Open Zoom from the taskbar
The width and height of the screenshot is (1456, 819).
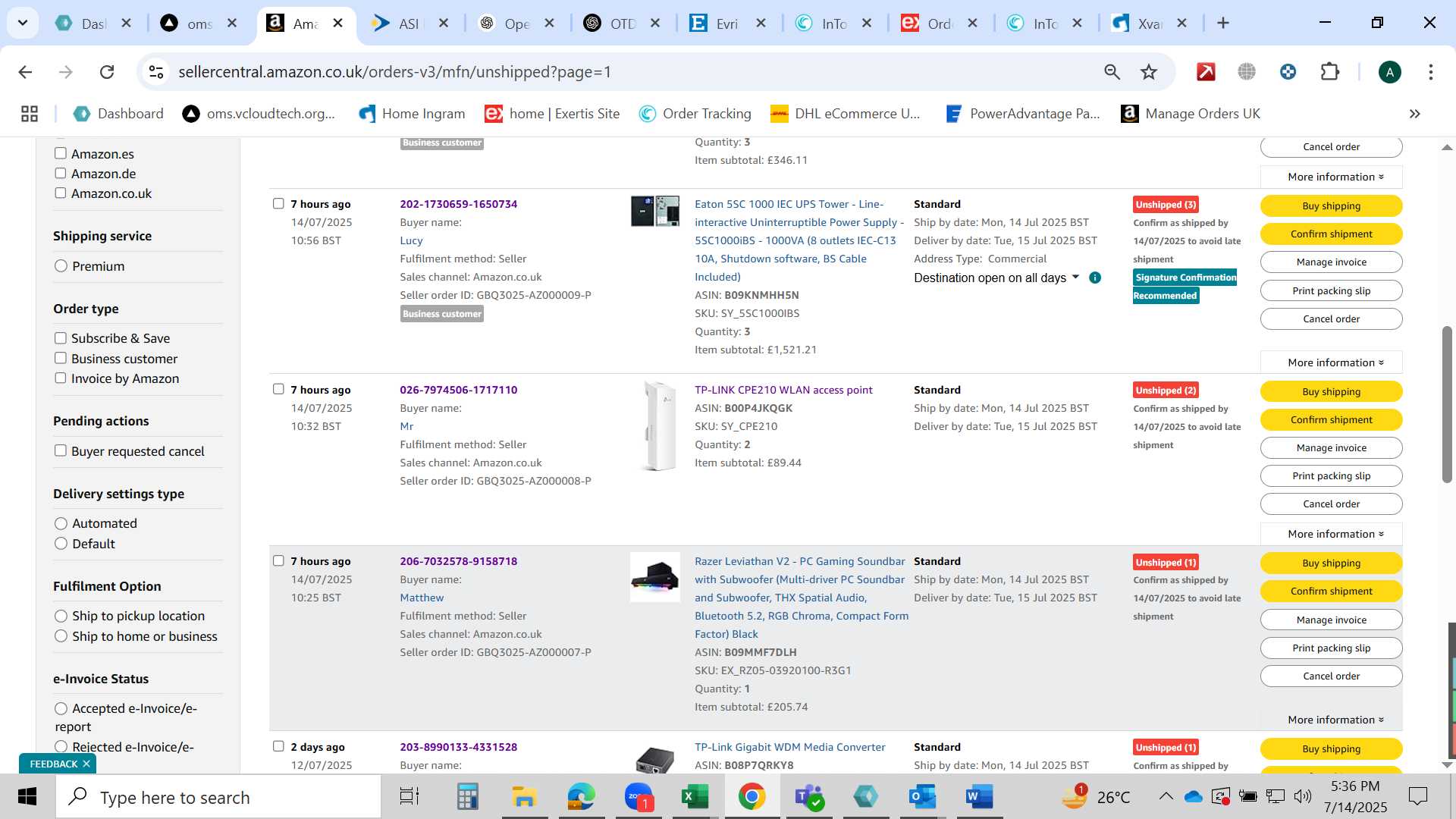(x=639, y=797)
